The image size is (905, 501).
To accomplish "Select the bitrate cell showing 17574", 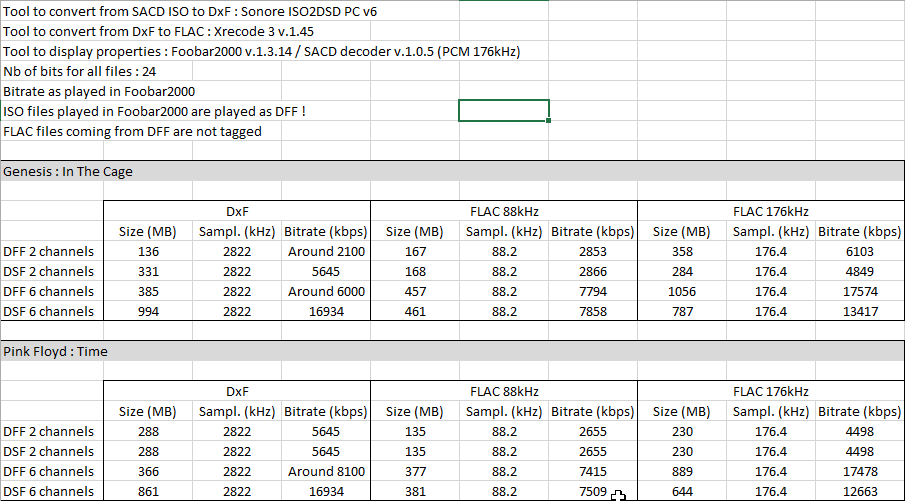I will 860,291.
